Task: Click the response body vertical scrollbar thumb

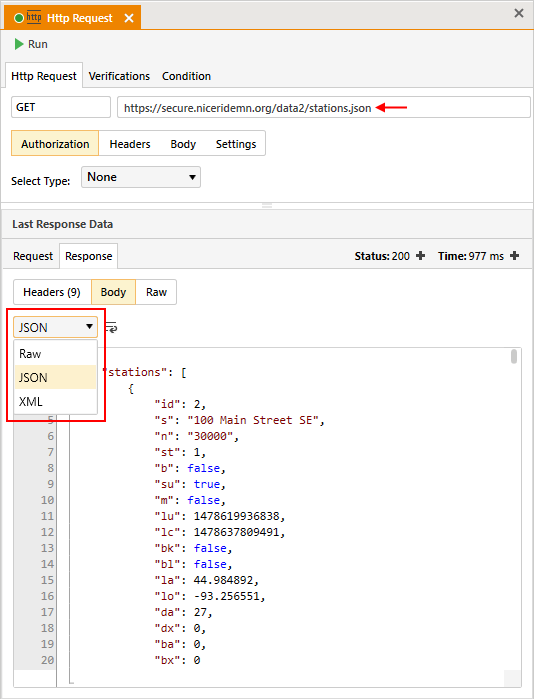Action: coord(514,357)
